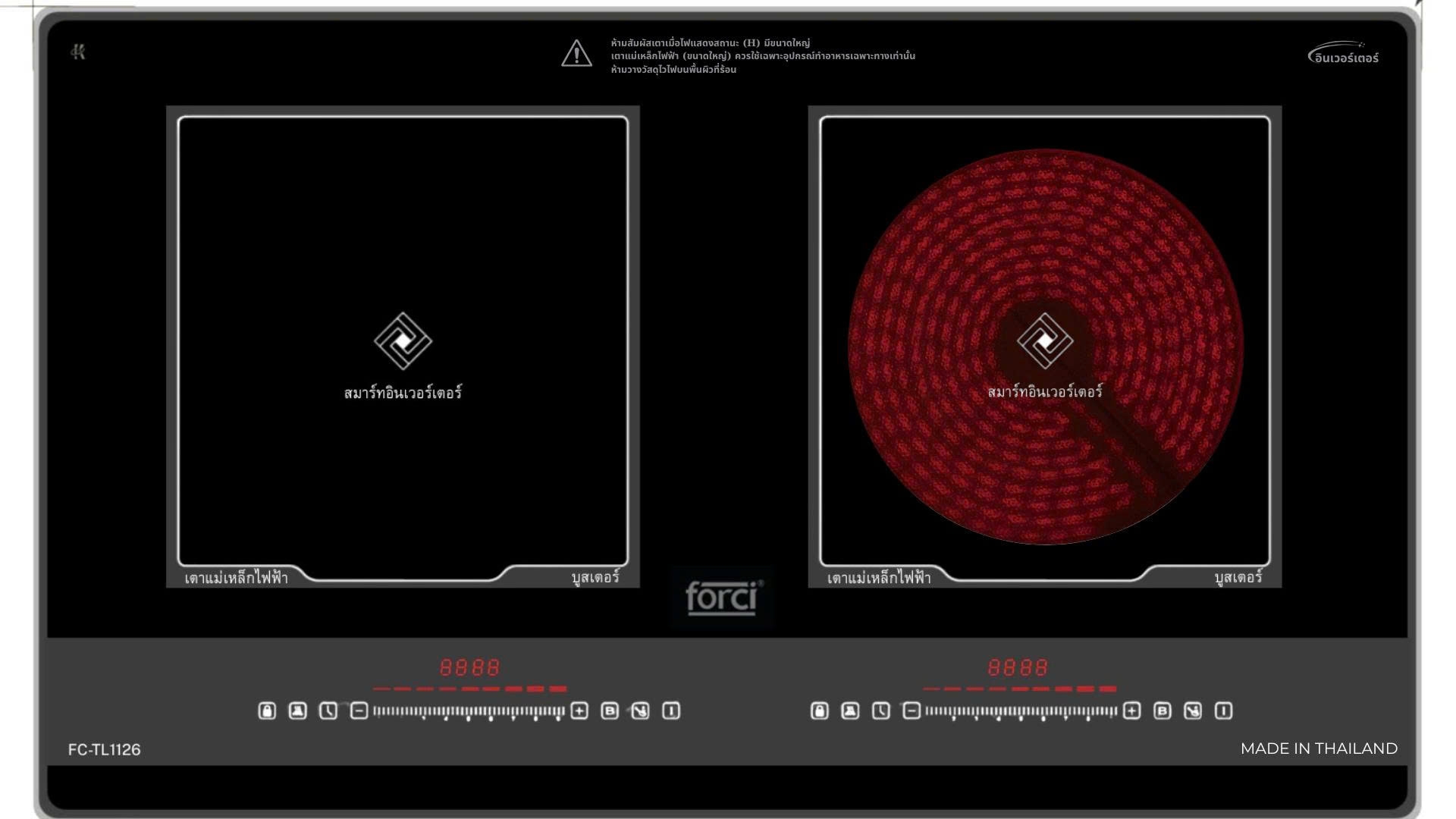Tap the right burner power level slider
The width and height of the screenshot is (1456, 819).
pos(1021,711)
